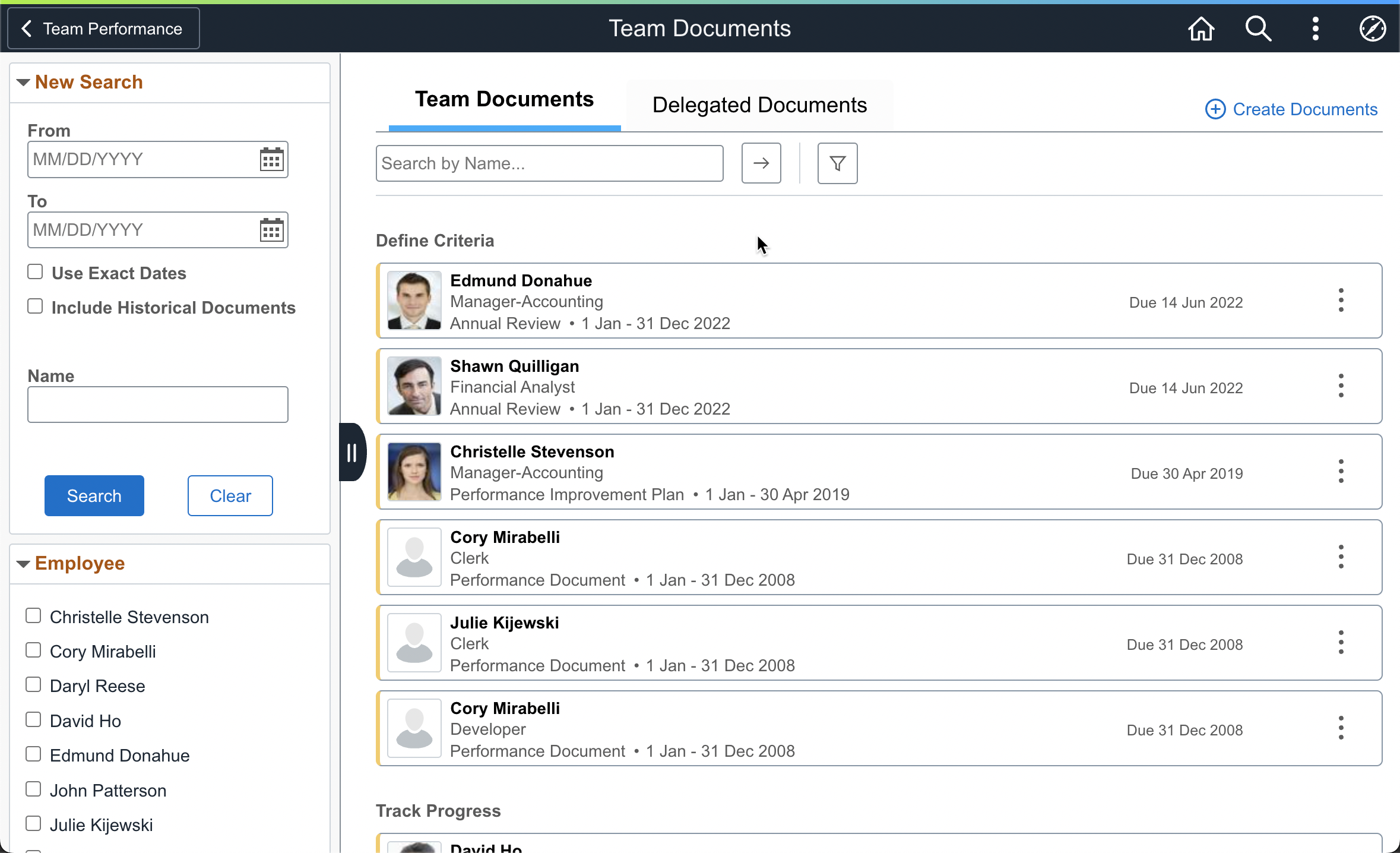
Task: Select the Team Documents tab
Action: point(504,100)
